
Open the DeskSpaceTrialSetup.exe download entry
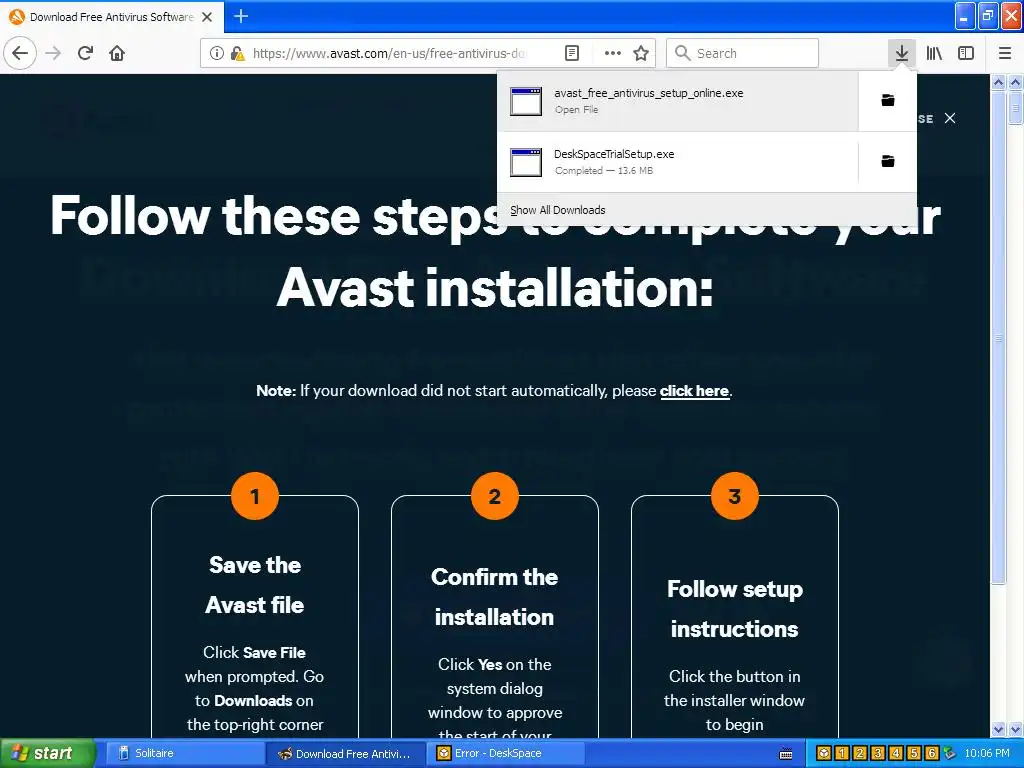[678, 162]
